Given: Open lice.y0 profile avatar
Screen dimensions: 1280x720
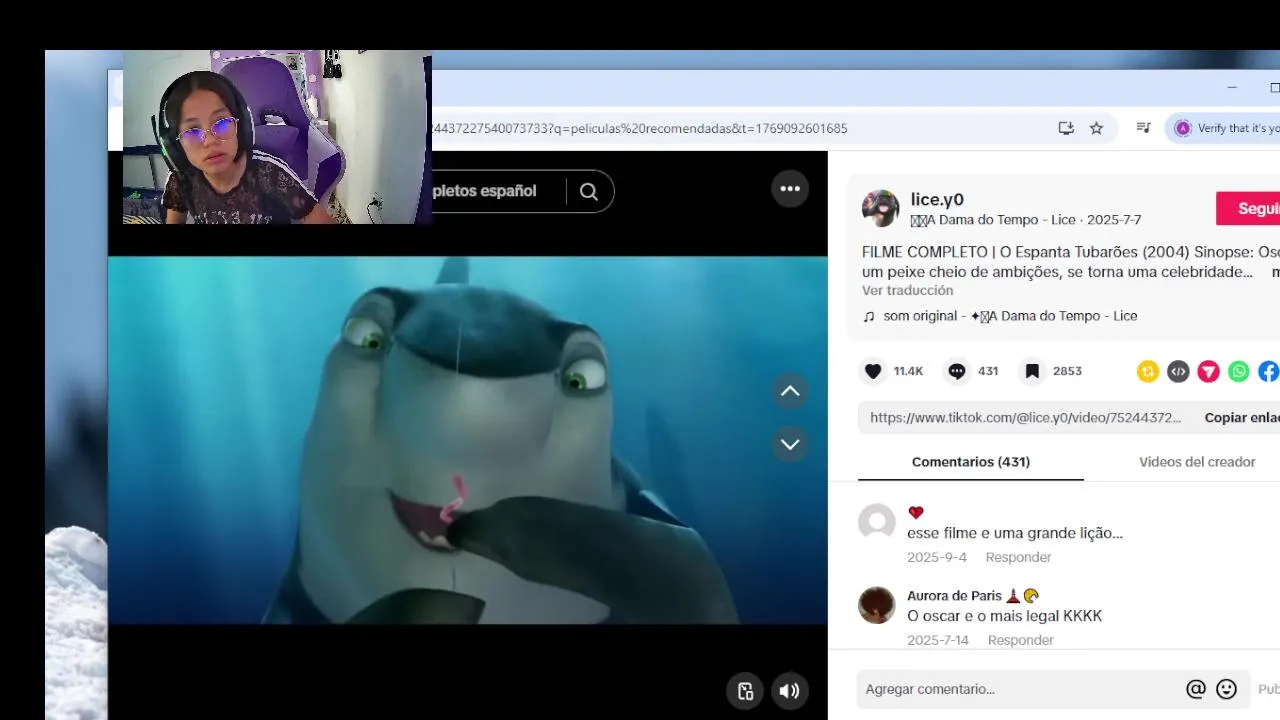Looking at the screenshot, I should (881, 208).
